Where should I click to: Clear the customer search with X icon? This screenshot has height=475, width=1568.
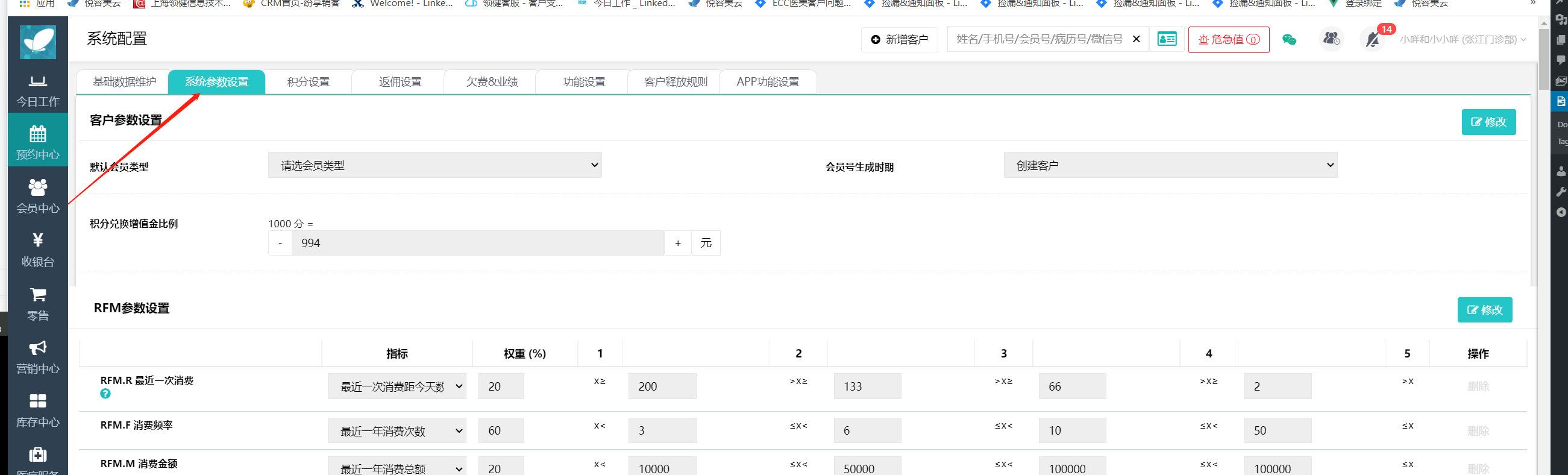1136,39
